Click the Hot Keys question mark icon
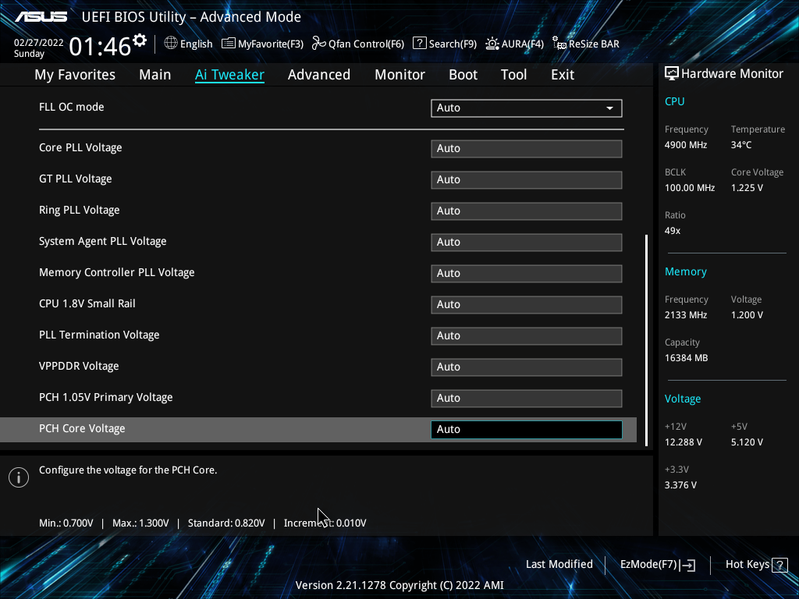This screenshot has width=799, height=599. (780, 565)
